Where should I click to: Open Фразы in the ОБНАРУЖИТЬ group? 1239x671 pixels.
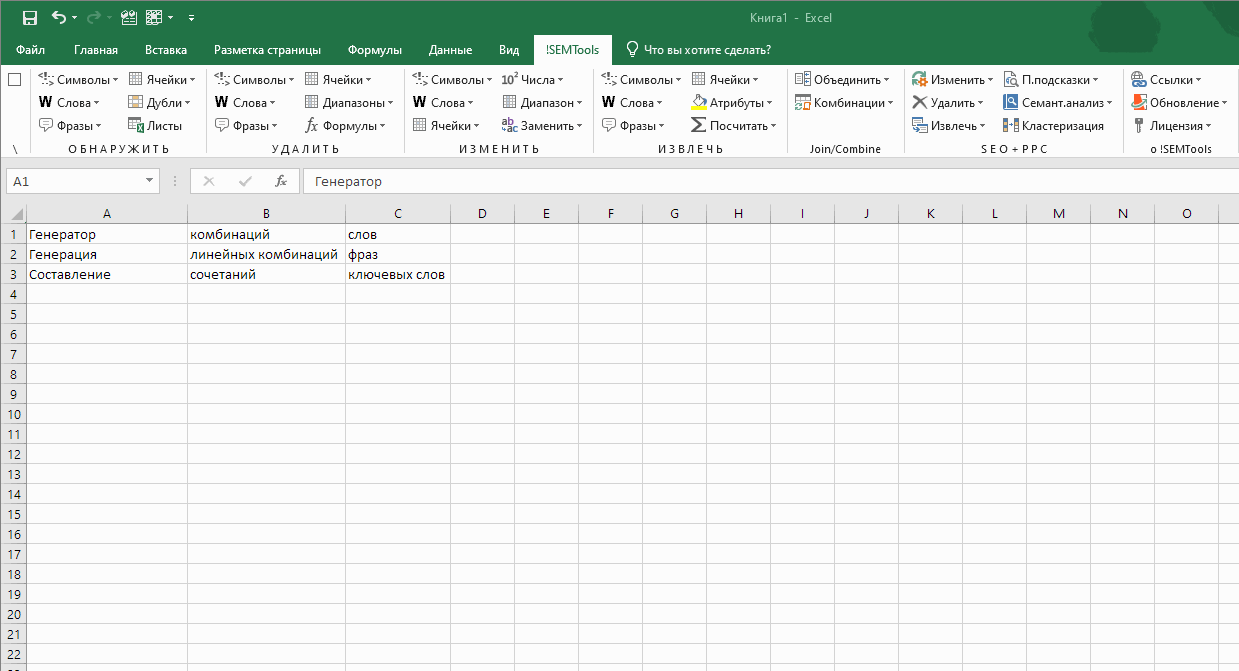[70, 125]
